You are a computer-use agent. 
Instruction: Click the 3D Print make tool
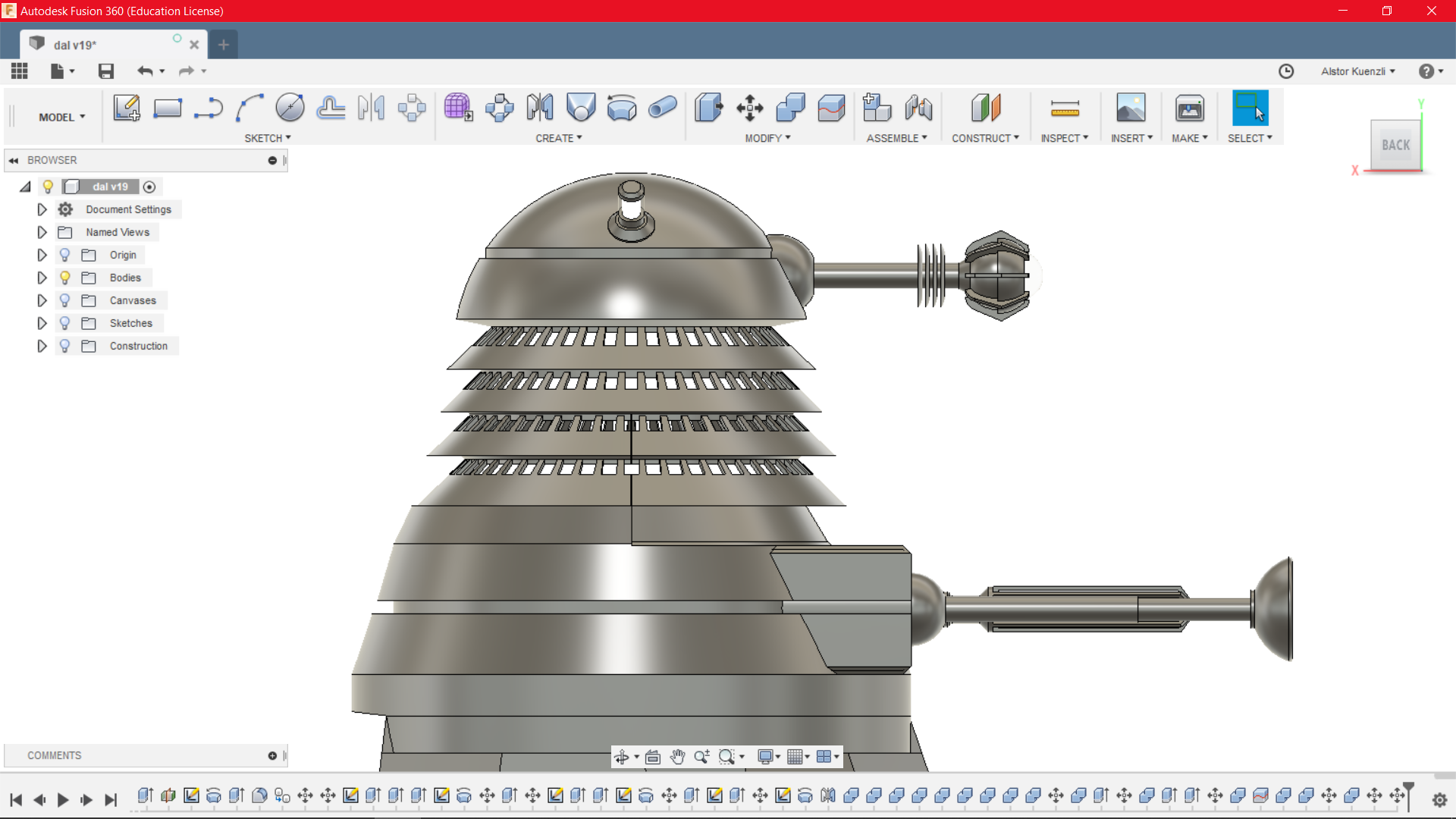point(1190,108)
